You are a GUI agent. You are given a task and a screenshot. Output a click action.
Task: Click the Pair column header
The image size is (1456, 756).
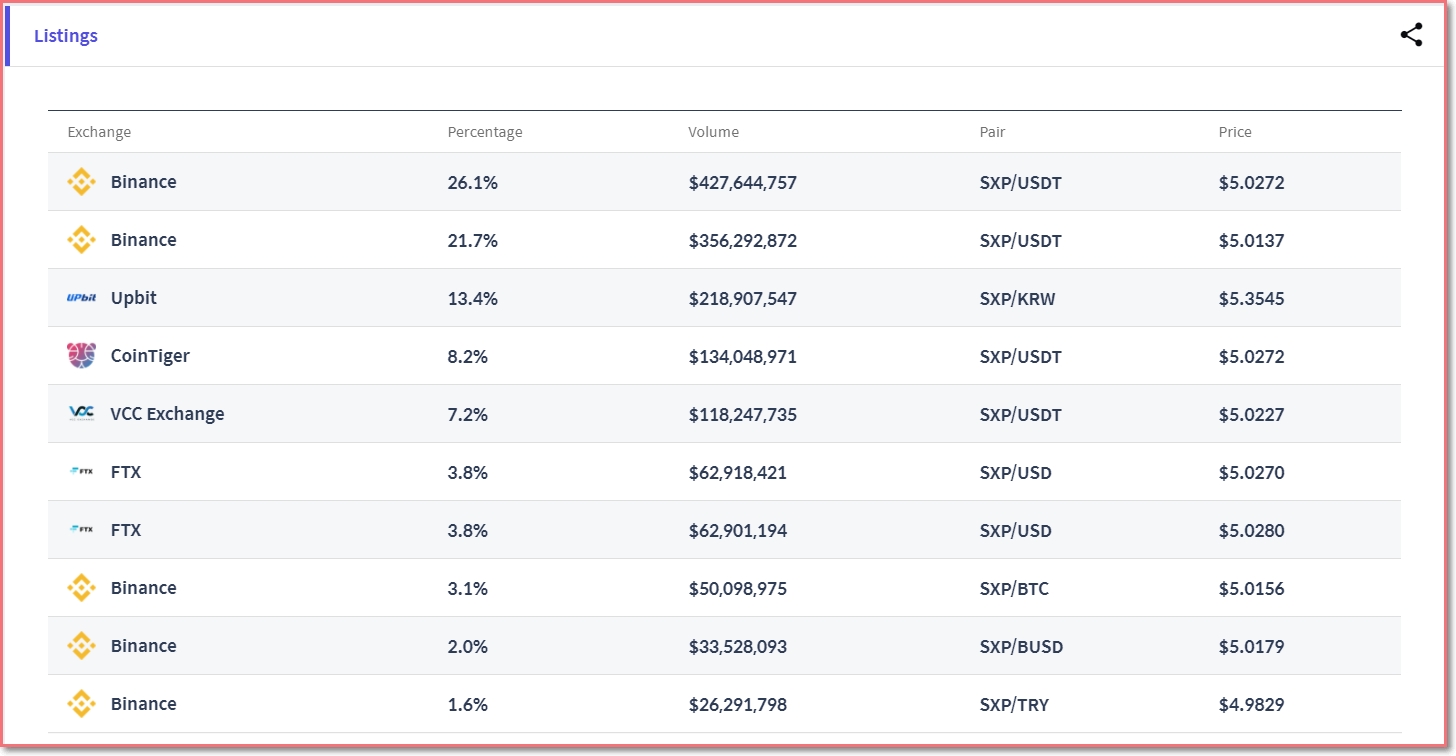pos(992,132)
